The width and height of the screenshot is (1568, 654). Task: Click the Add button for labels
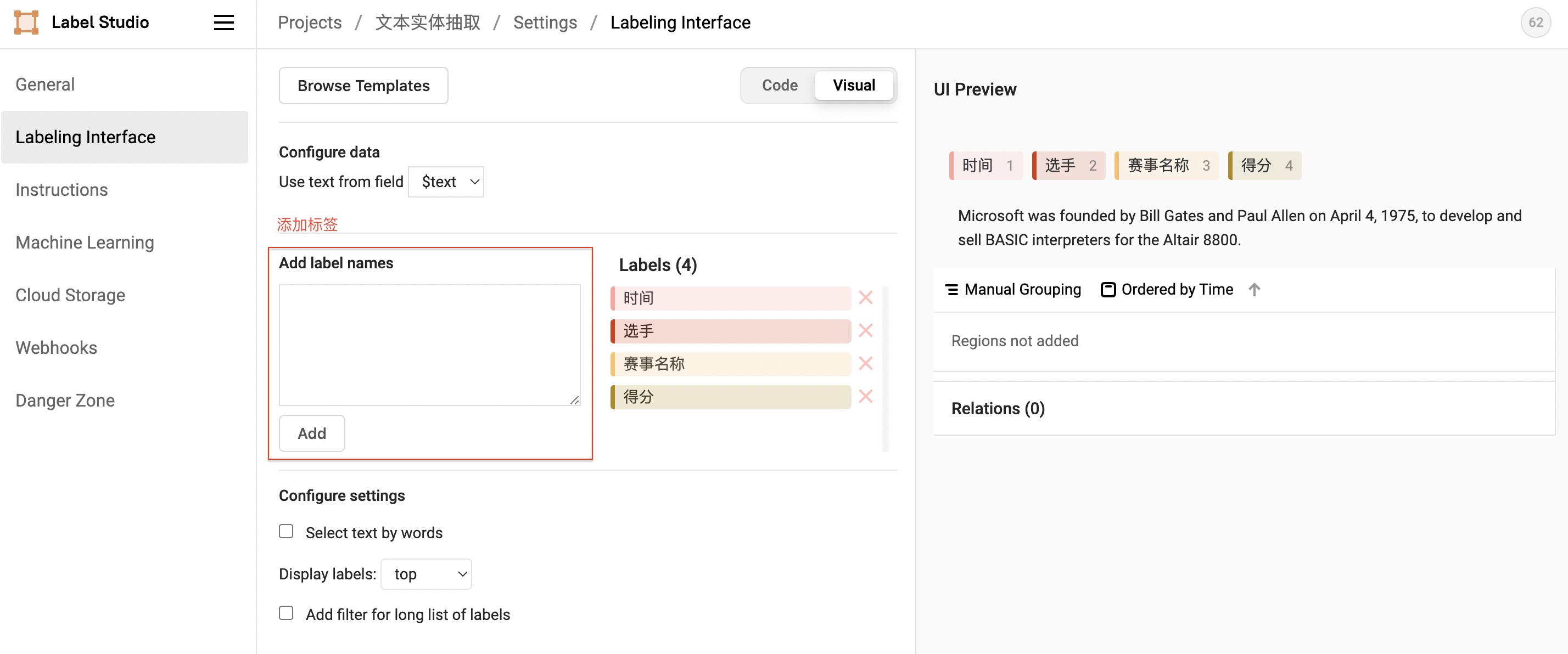(x=312, y=433)
